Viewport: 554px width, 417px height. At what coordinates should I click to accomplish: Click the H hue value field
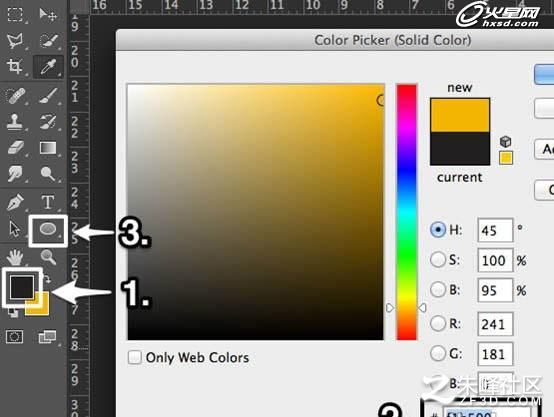[495, 230]
